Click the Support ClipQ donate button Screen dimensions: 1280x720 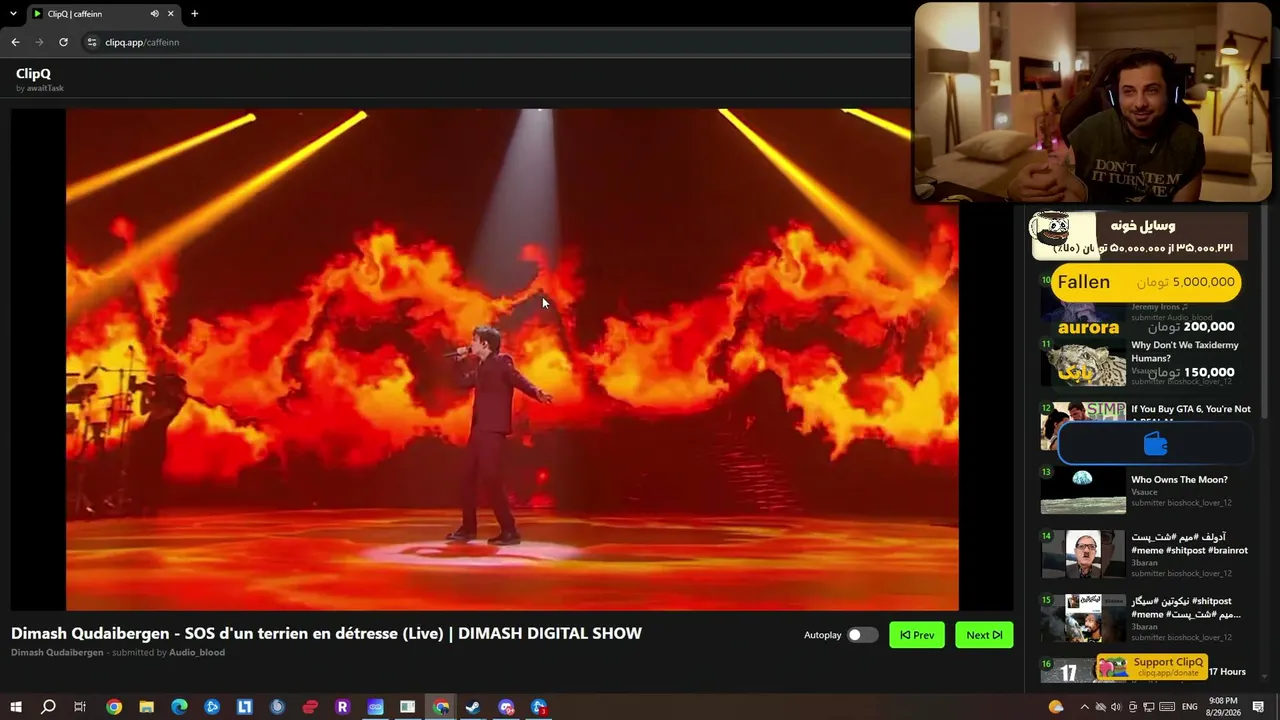(x=1152, y=667)
